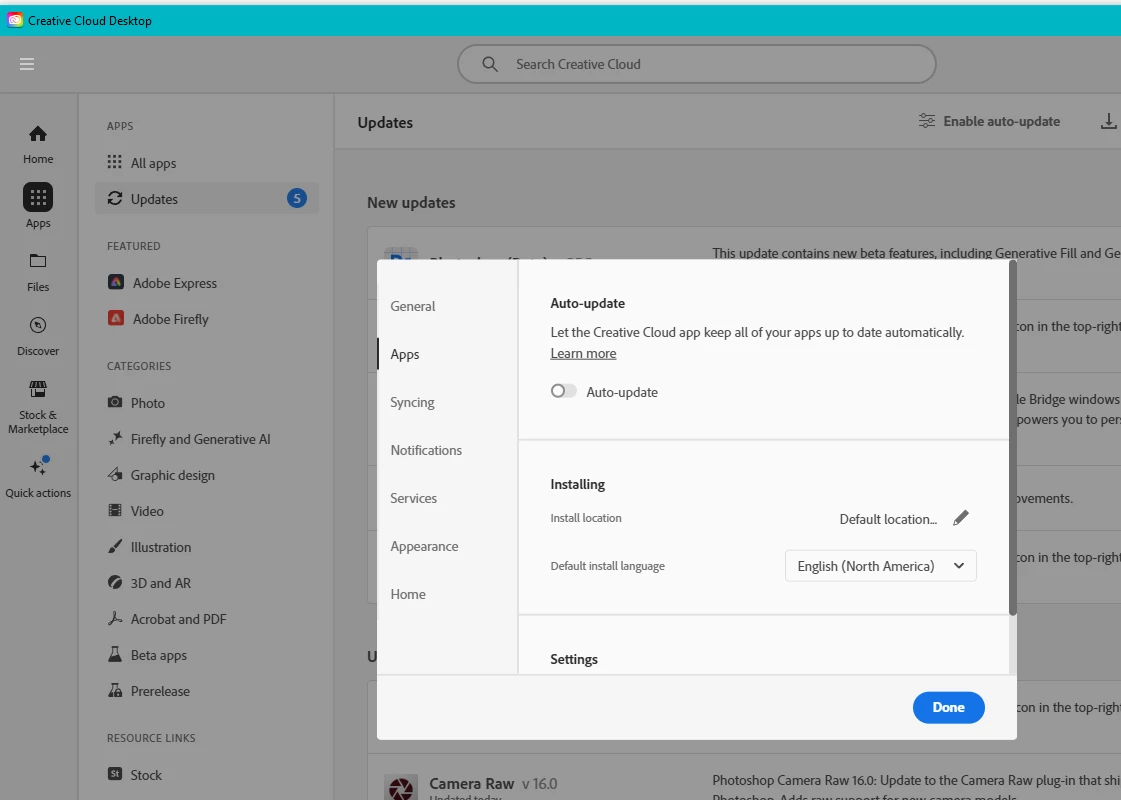Click the New updates heading
Viewport: 1121px width, 800px height.
click(411, 202)
